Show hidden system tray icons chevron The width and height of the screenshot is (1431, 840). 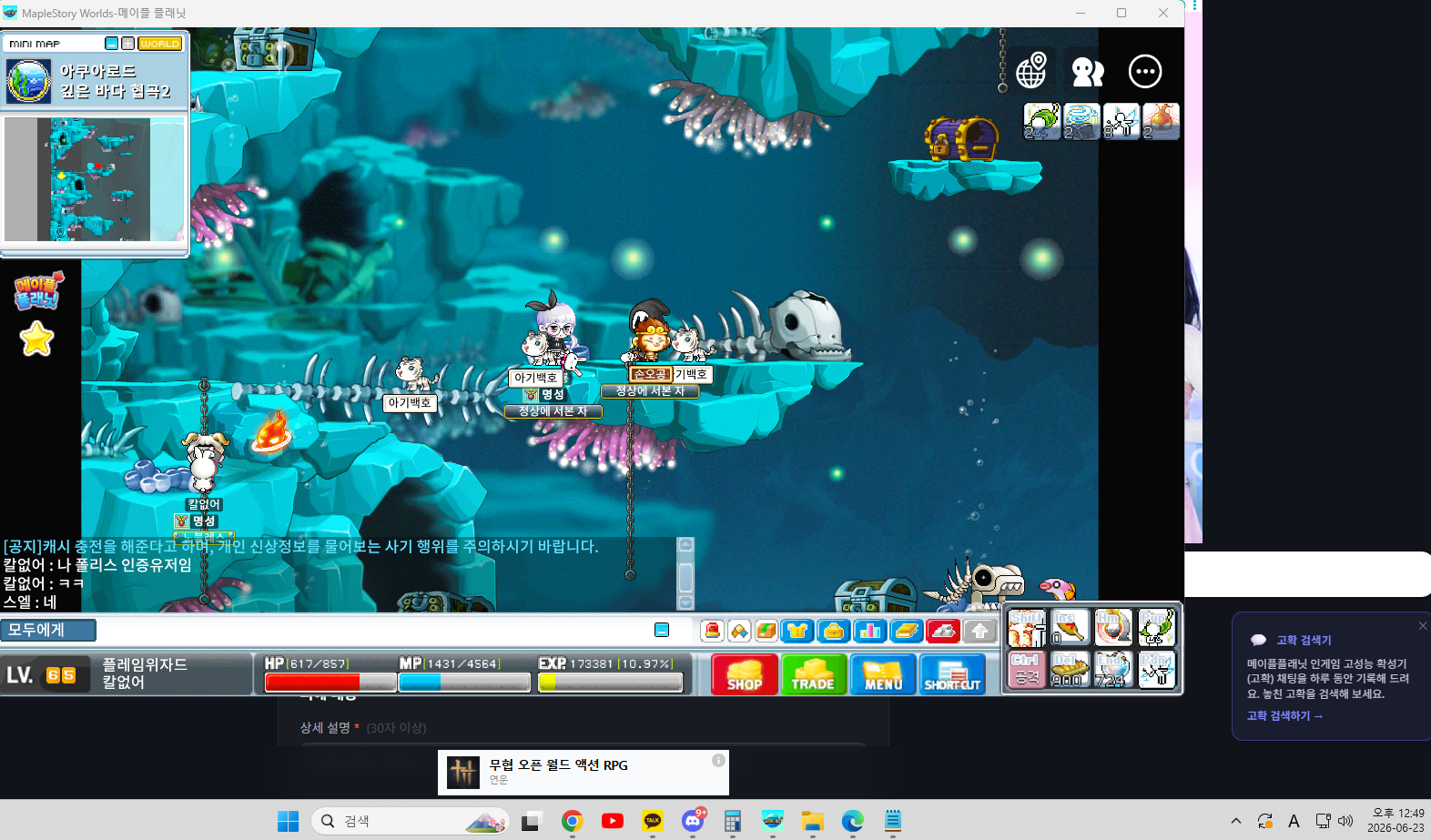[x=1235, y=821]
